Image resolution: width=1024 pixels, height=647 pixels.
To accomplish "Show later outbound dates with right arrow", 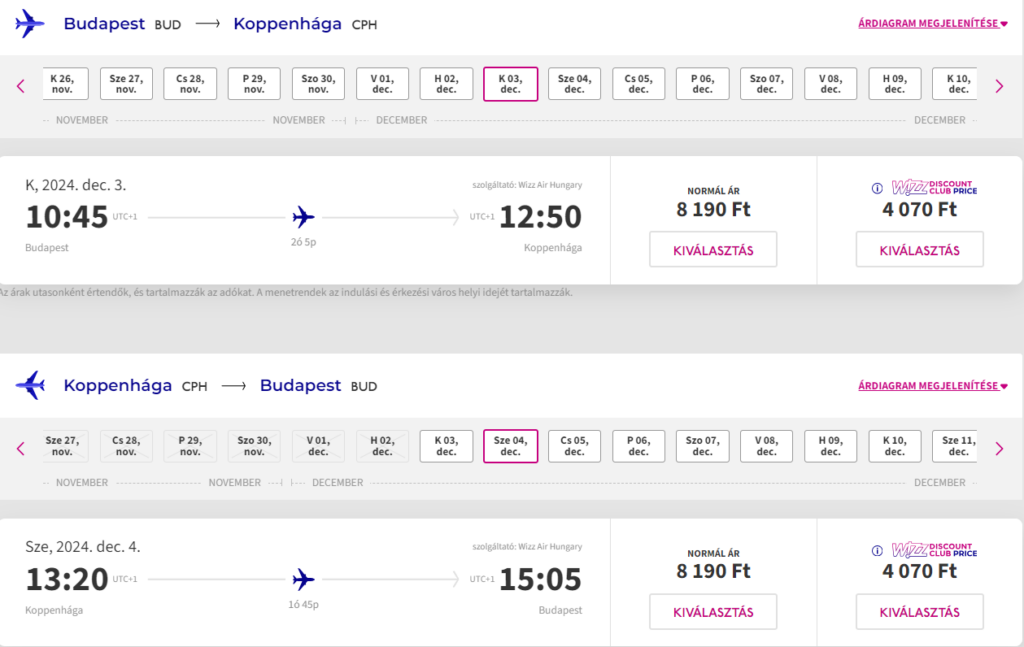I will click(x=999, y=86).
